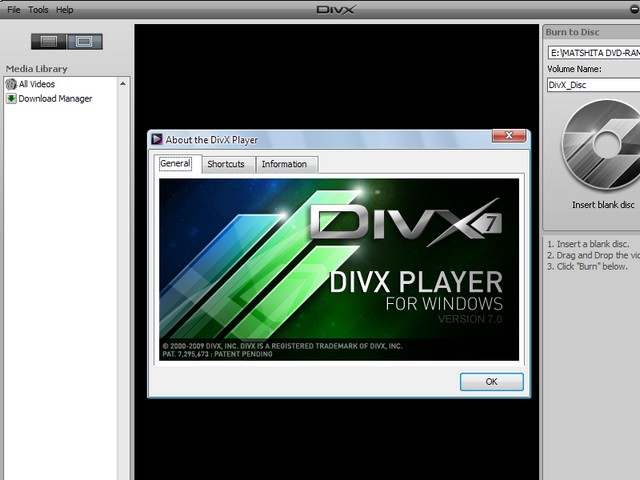Click the Volume Name field DivX_Disc
The height and width of the screenshot is (480, 640).
593,85
